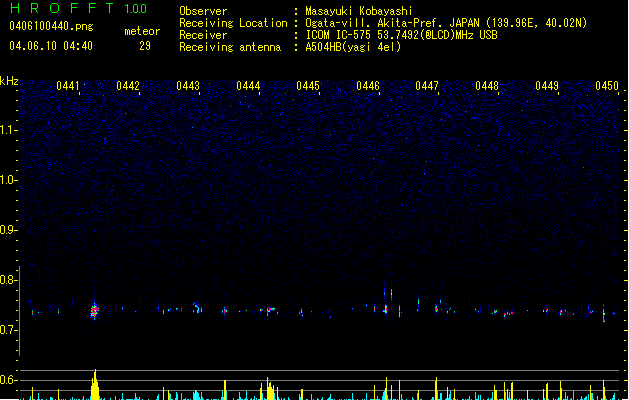The image size is (629, 400).
Task: Click the 0.8 kHz axis label
Action: (9, 280)
